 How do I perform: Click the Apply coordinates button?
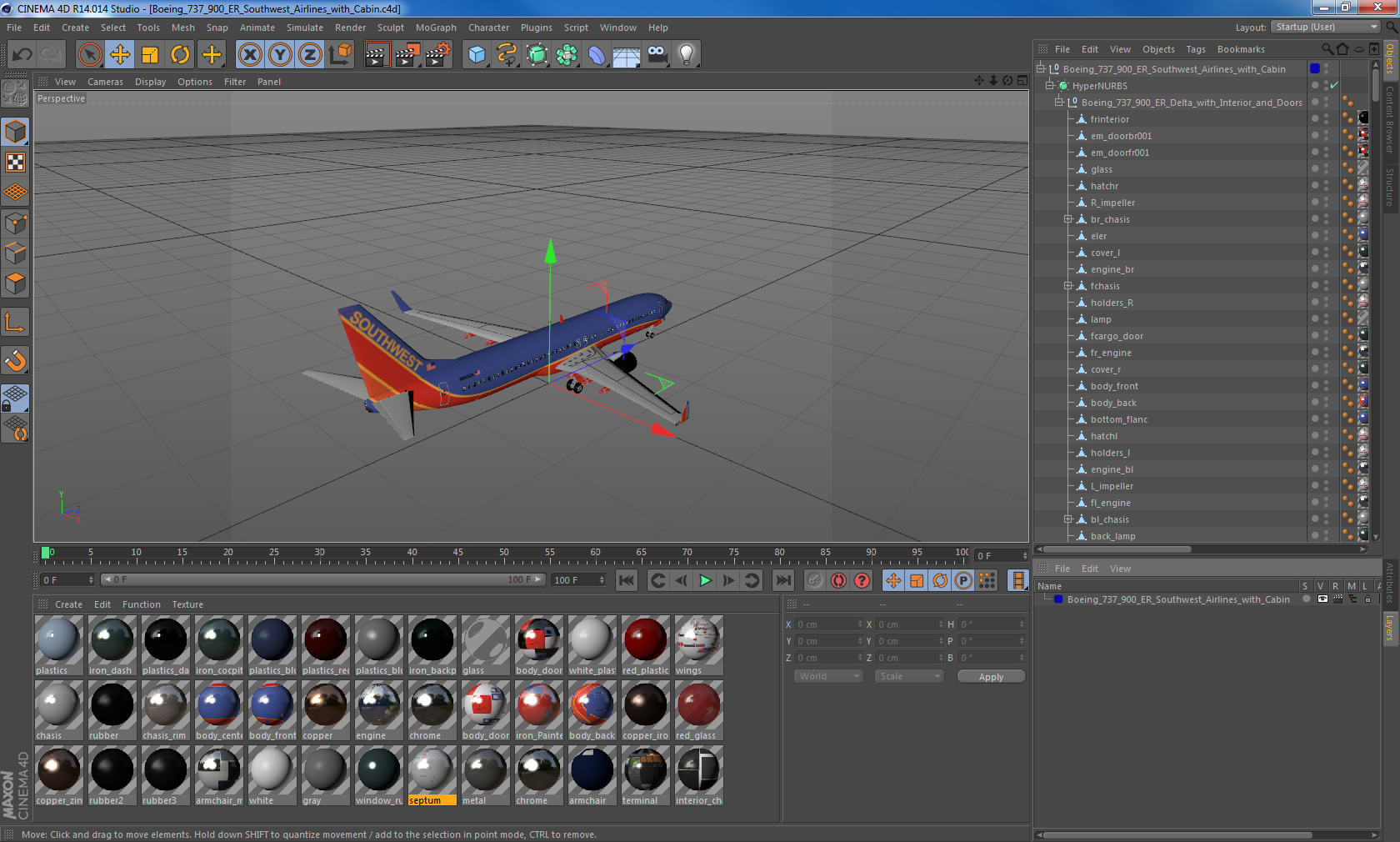[x=991, y=677]
